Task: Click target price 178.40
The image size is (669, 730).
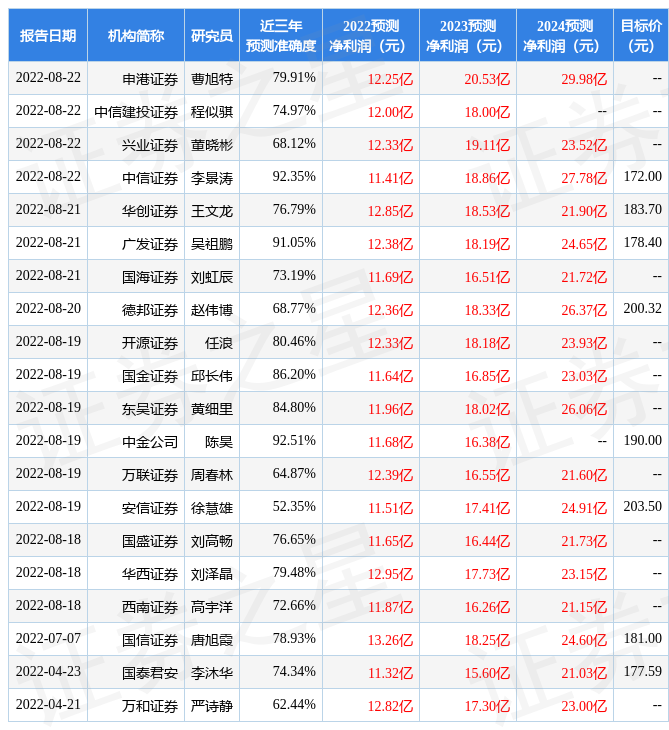Action: click(642, 243)
